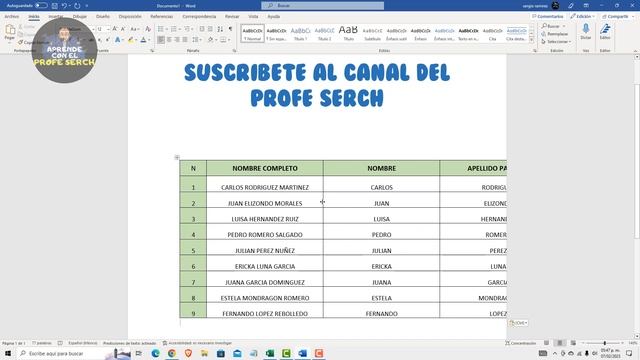Click the Pegar paste icon
640x360 pixels.
coord(10,30)
